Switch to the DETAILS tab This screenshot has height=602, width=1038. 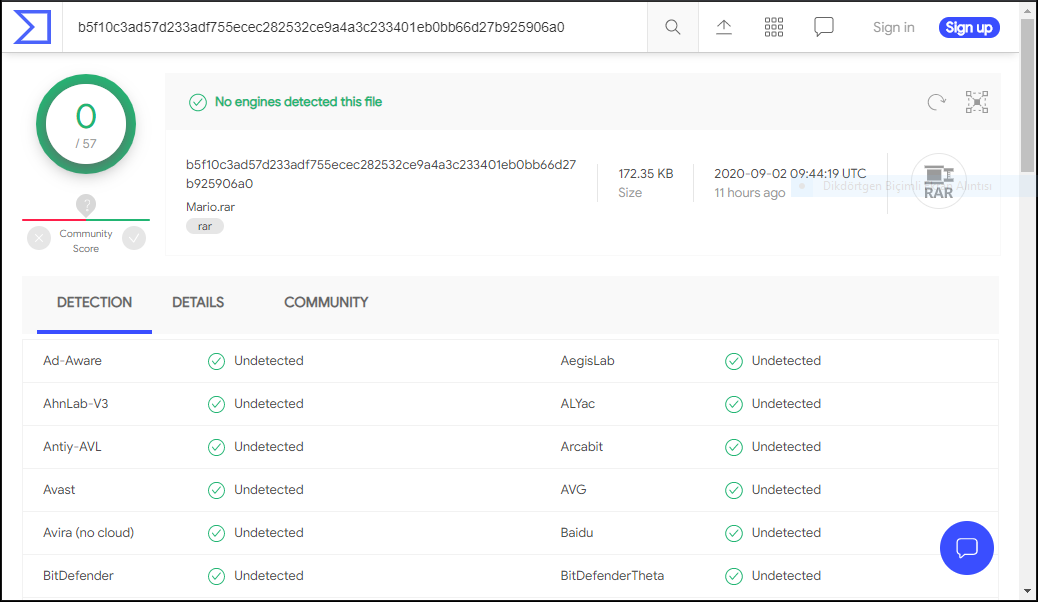point(198,303)
